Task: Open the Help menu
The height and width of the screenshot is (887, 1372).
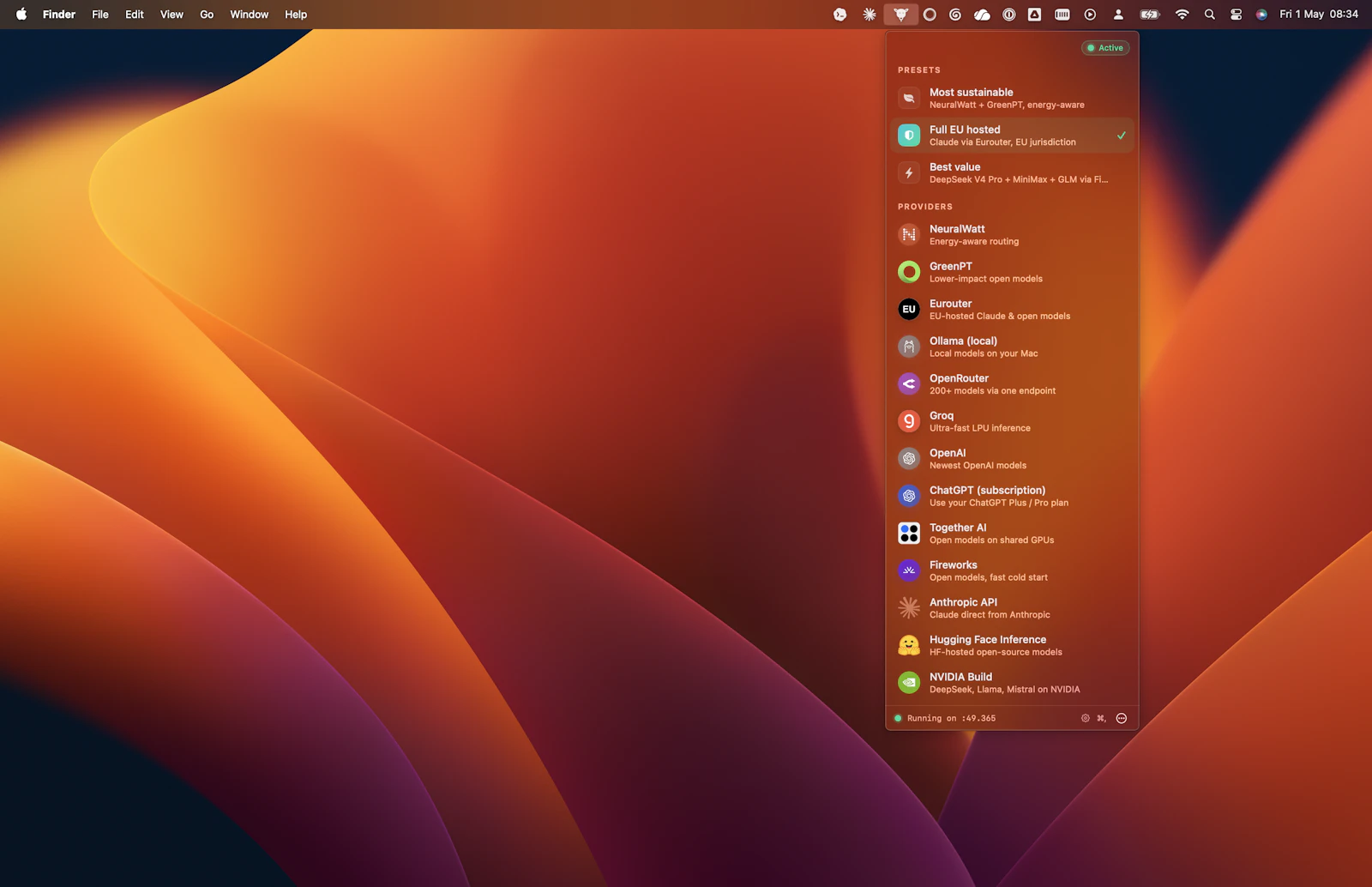Action: [x=296, y=15]
